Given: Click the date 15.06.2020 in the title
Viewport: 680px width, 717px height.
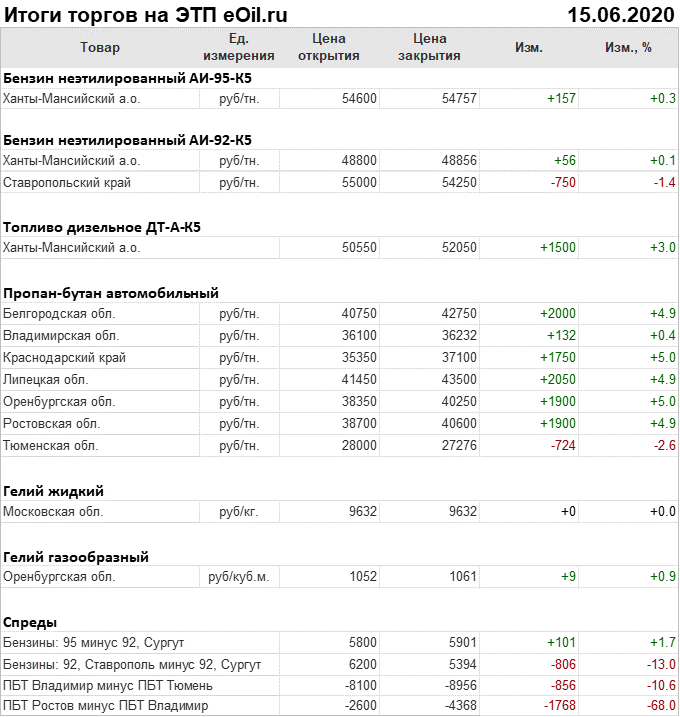Looking at the screenshot, I should pos(620,14).
